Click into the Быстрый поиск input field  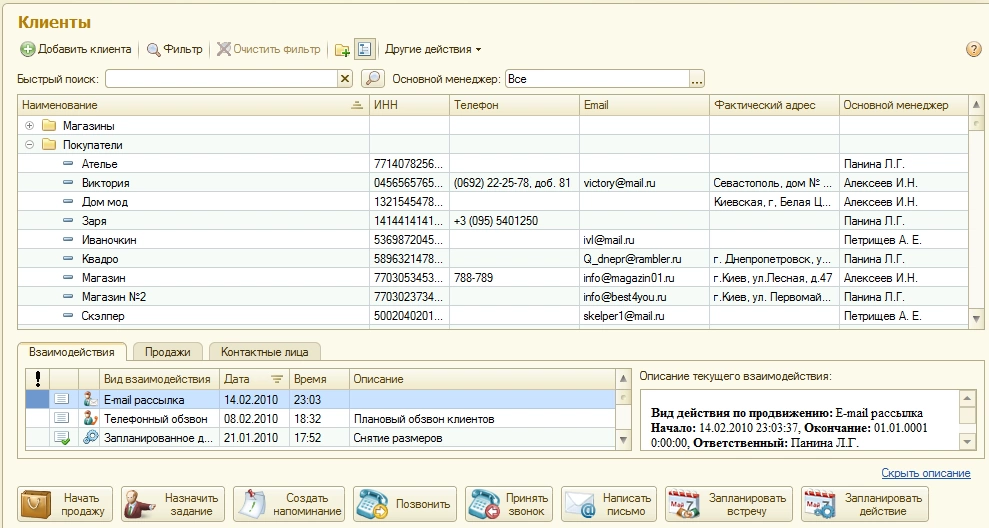(220, 78)
